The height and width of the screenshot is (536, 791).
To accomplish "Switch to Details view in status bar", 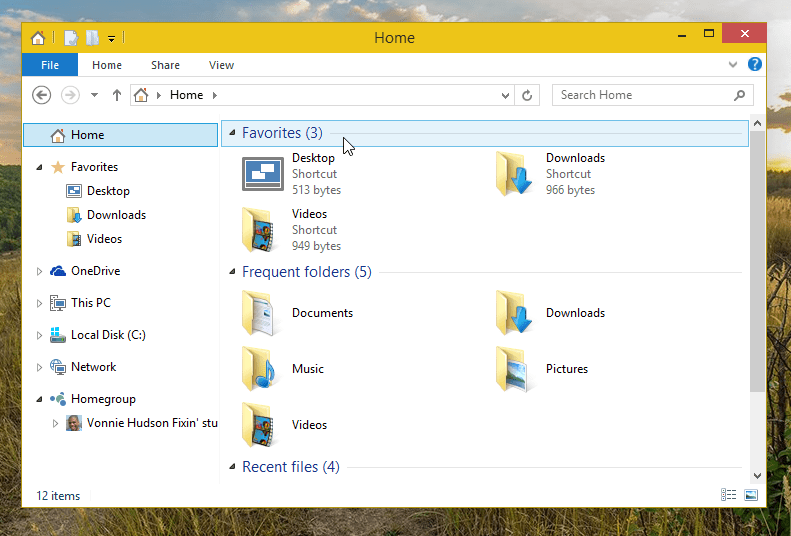I will coord(728,495).
